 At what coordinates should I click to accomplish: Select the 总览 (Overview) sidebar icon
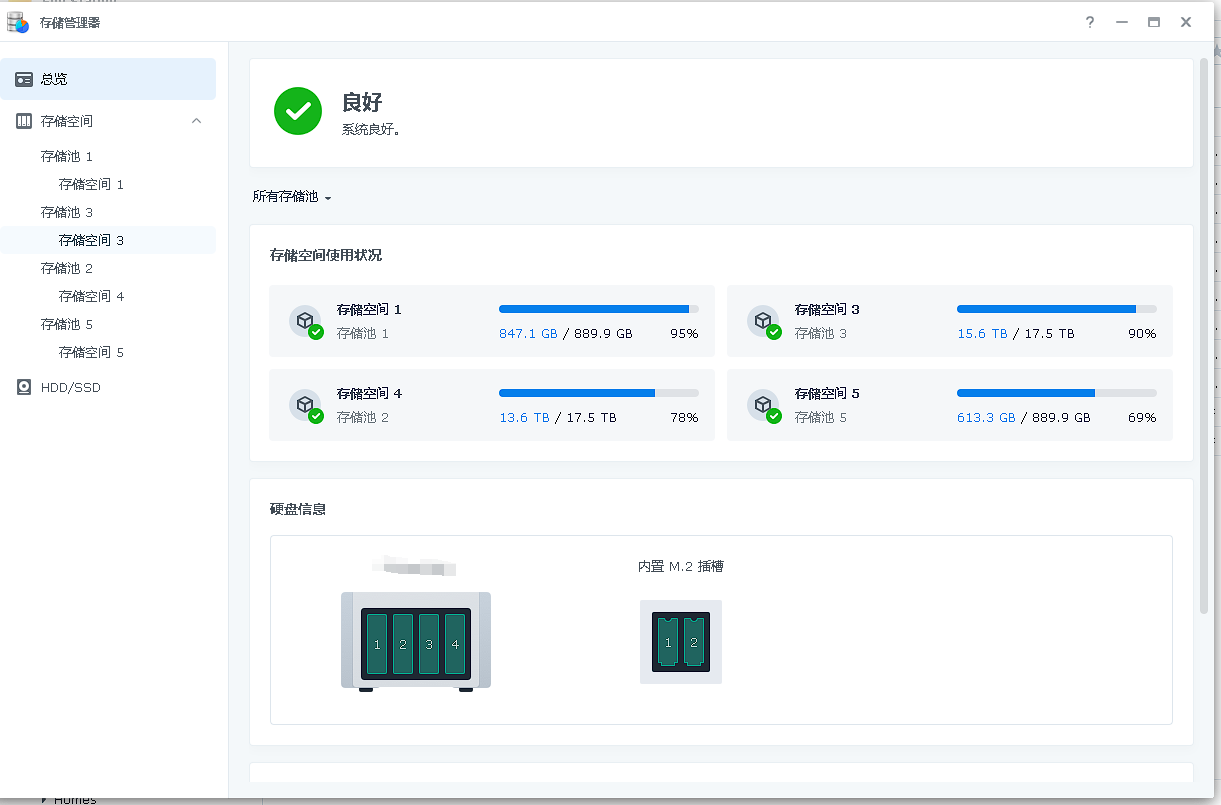24,78
